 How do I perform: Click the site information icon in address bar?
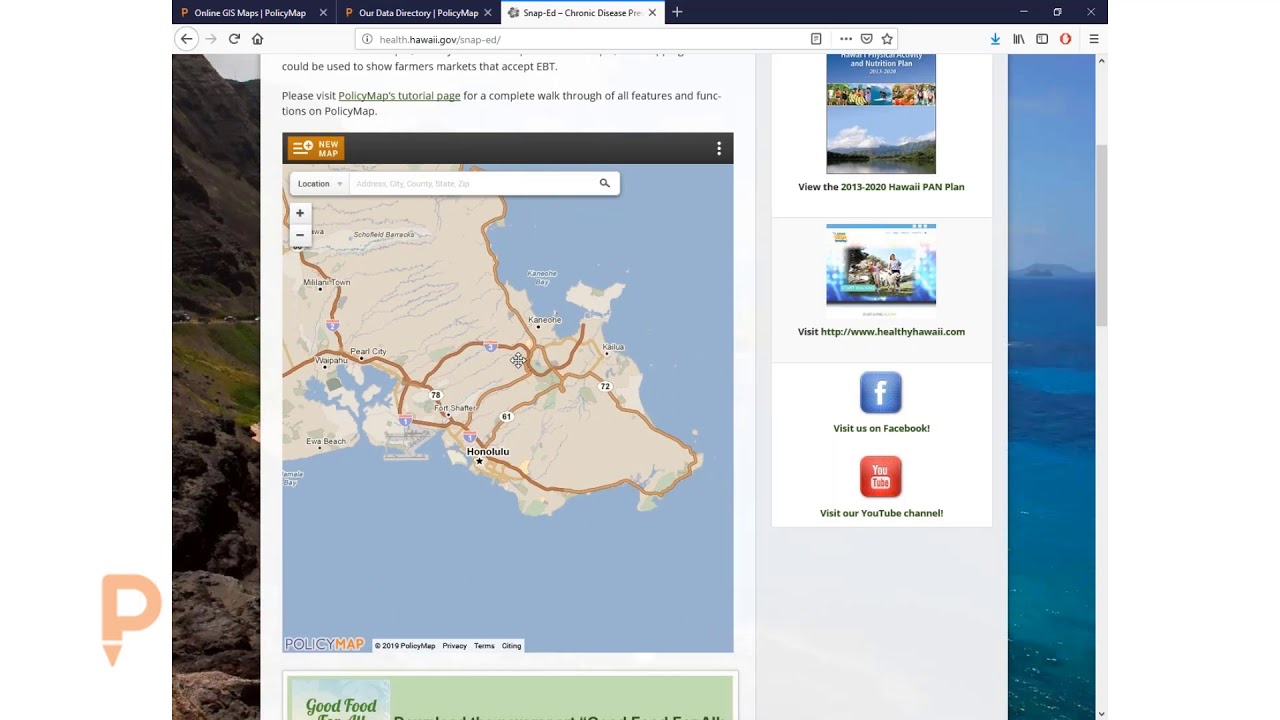pos(367,39)
